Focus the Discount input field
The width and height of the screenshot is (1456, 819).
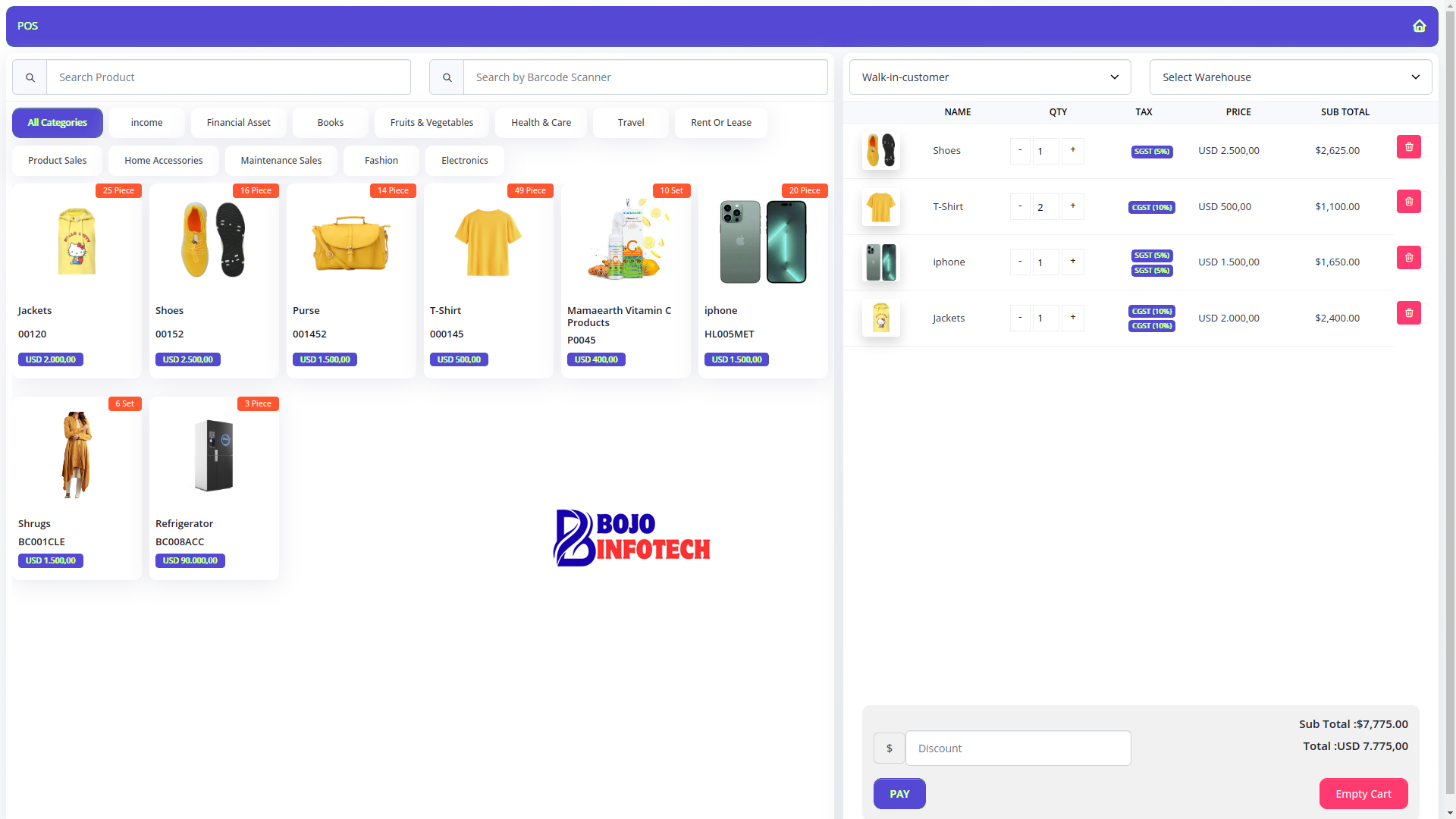point(1018,748)
